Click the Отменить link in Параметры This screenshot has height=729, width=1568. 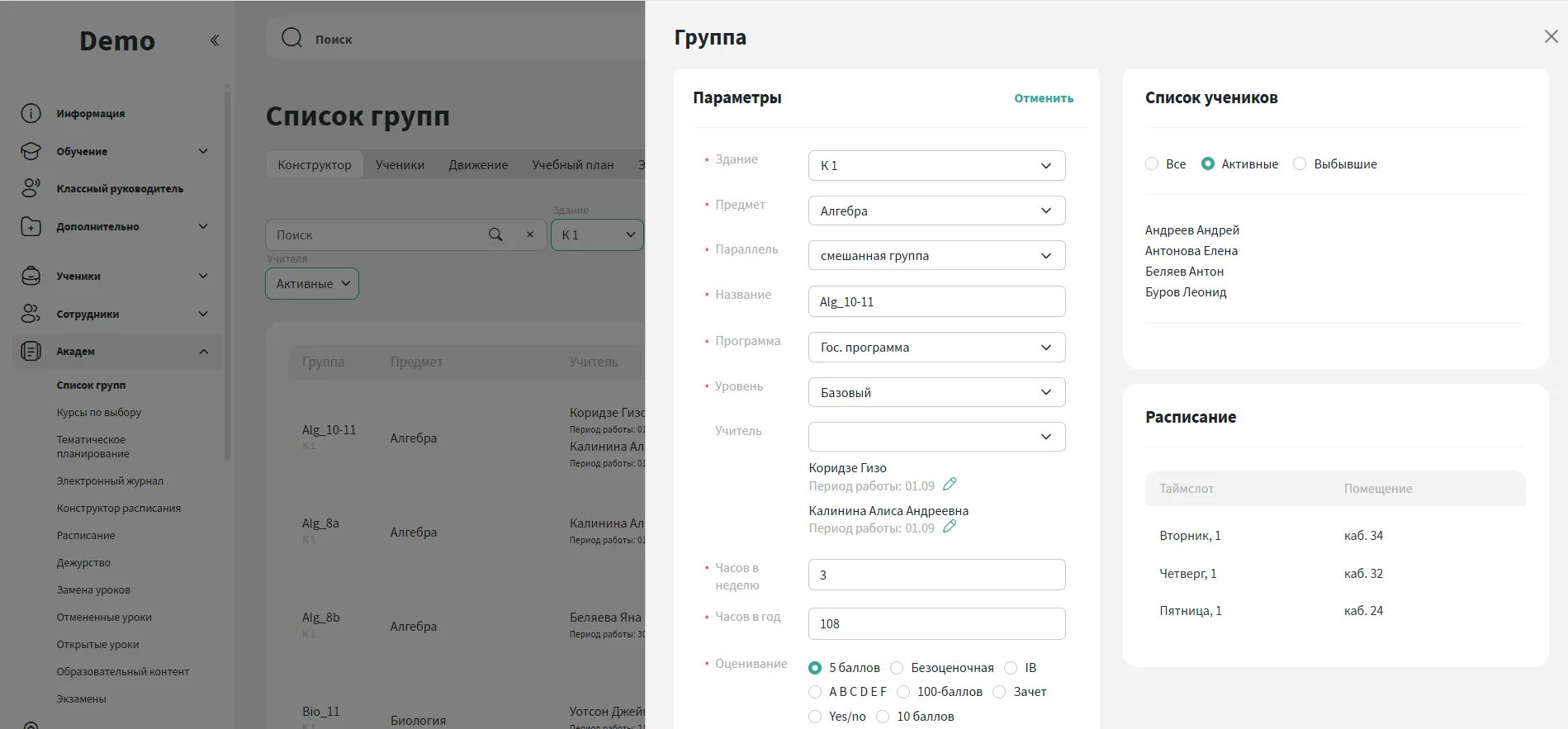(1044, 98)
